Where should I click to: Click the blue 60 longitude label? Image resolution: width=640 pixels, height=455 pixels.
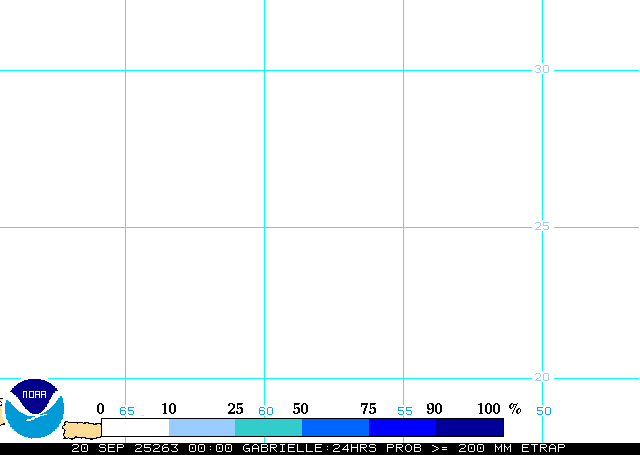tap(266, 411)
